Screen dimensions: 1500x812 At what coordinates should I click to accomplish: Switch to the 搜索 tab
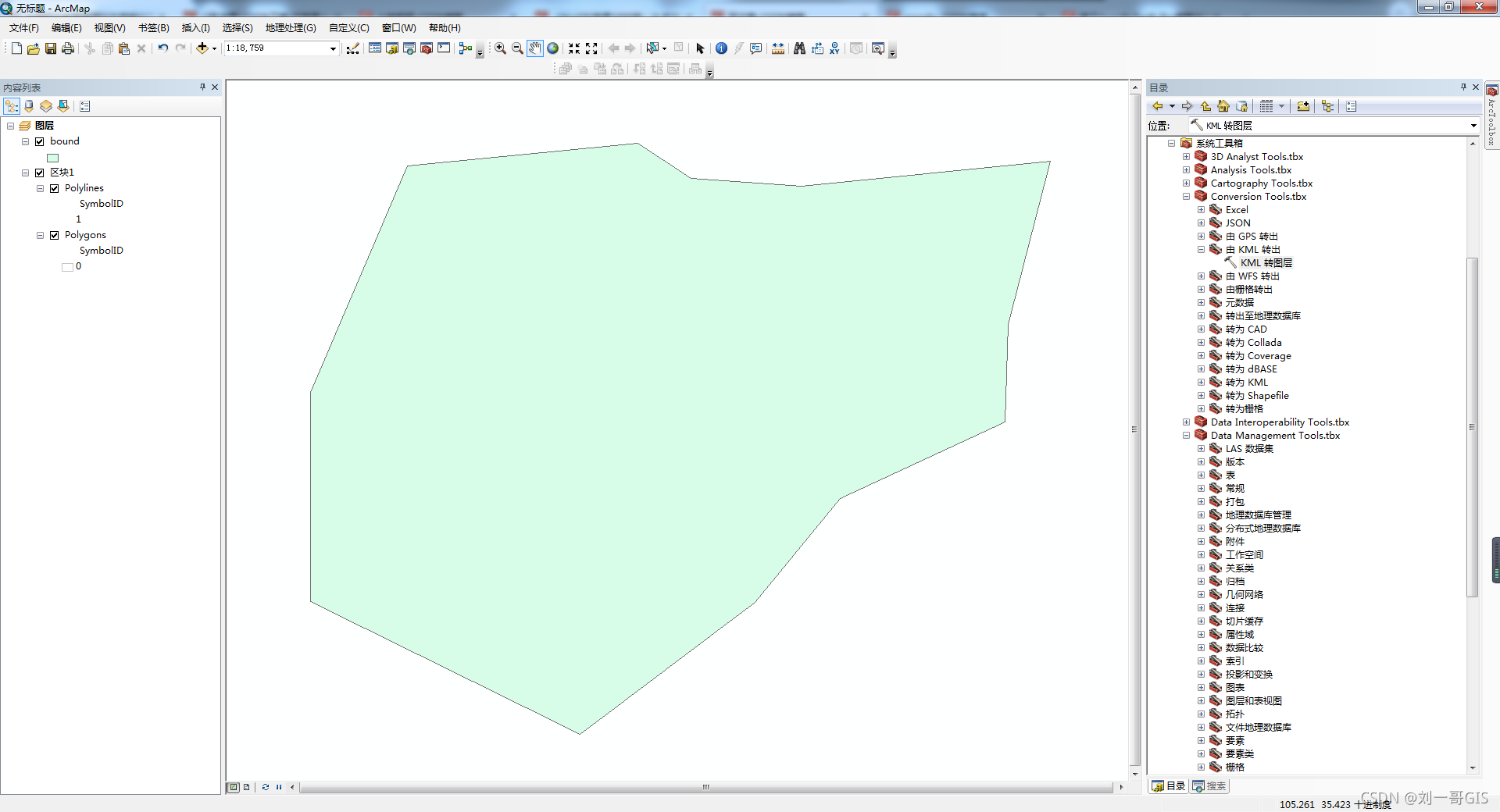click(x=1209, y=786)
